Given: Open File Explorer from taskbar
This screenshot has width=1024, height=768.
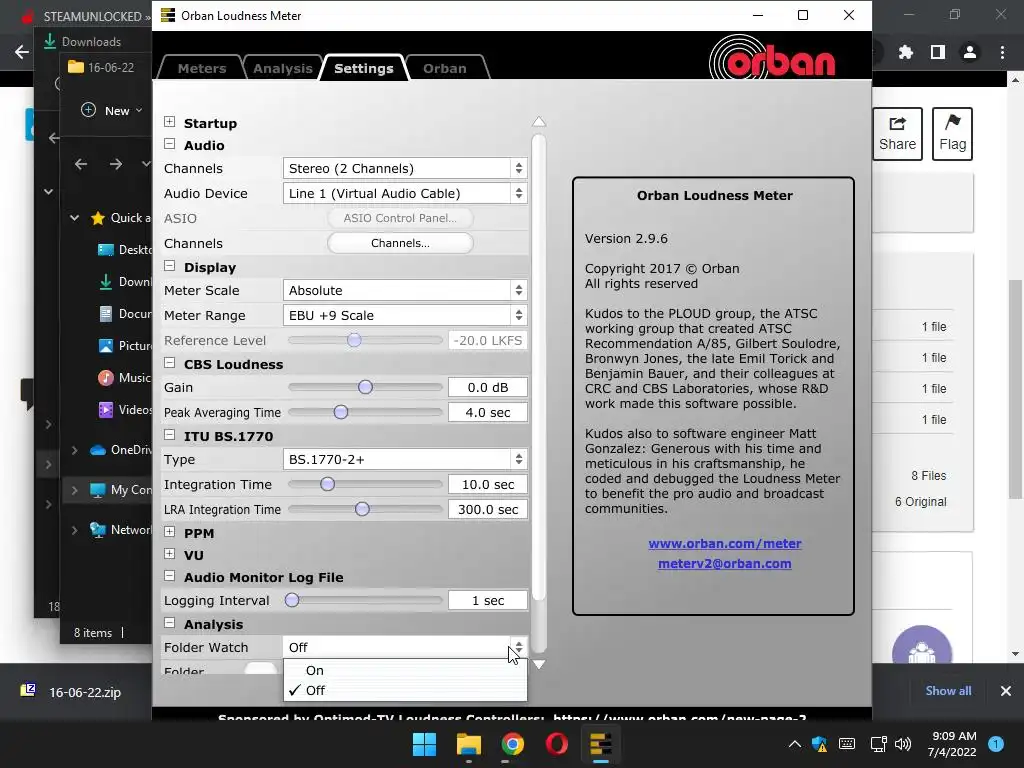Looking at the screenshot, I should pos(468,744).
